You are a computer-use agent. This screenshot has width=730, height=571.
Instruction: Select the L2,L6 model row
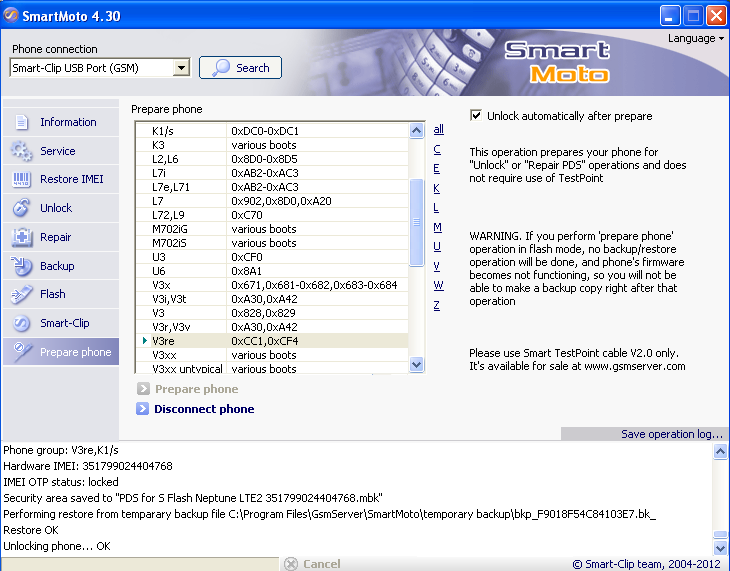(272, 159)
